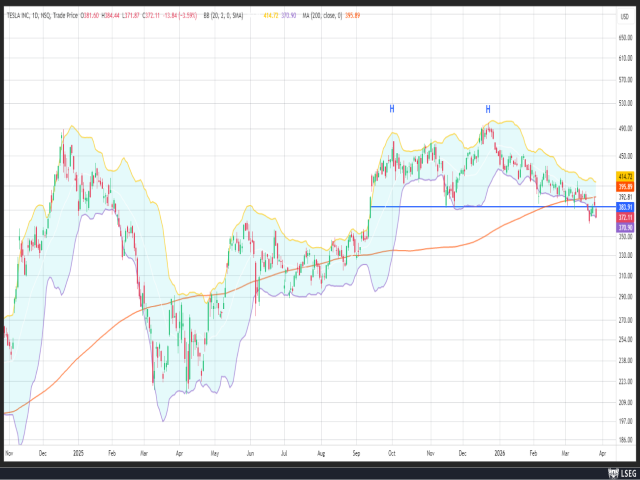Screen dimensions: 640x480
Task: Click the 270.00 price axis label
Action: click(626, 320)
